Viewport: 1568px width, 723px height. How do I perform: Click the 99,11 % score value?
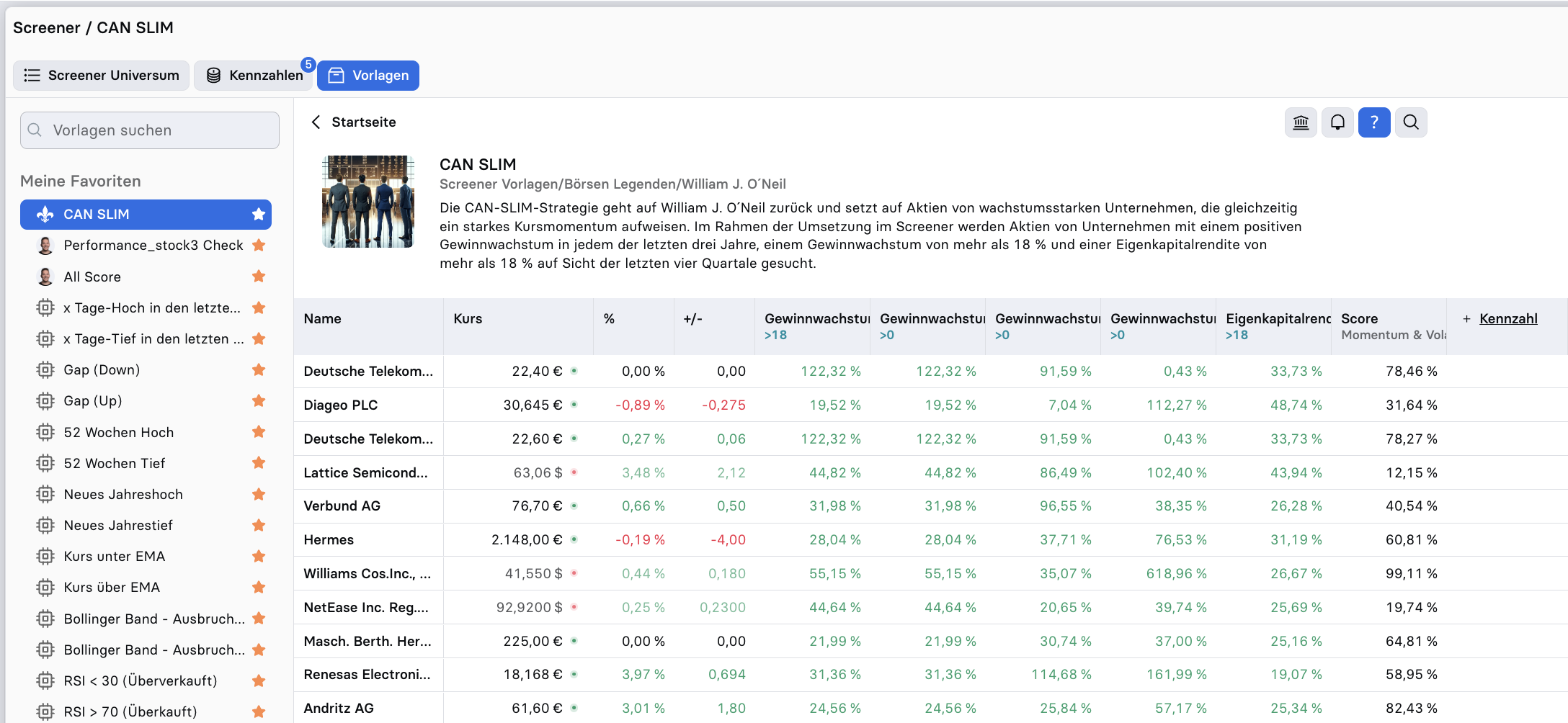pyautogui.click(x=1412, y=574)
